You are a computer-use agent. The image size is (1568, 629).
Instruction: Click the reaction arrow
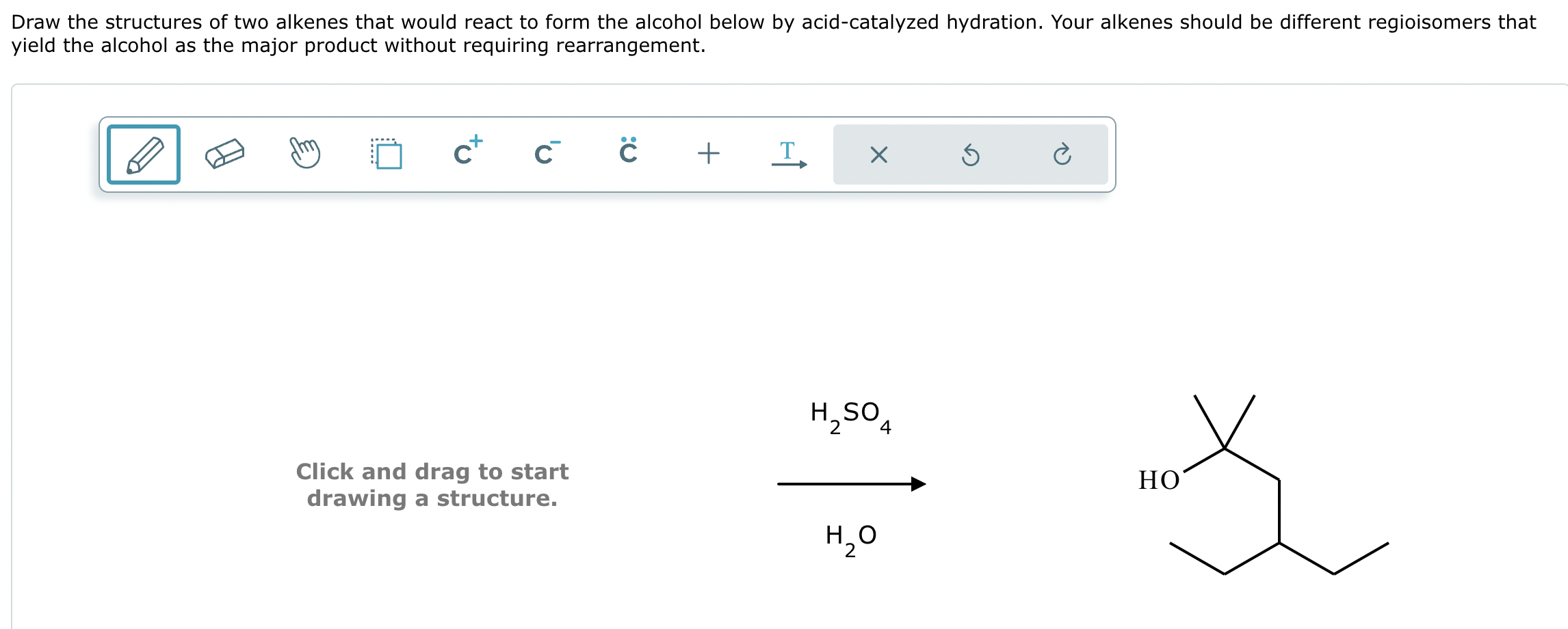pyautogui.click(x=852, y=484)
